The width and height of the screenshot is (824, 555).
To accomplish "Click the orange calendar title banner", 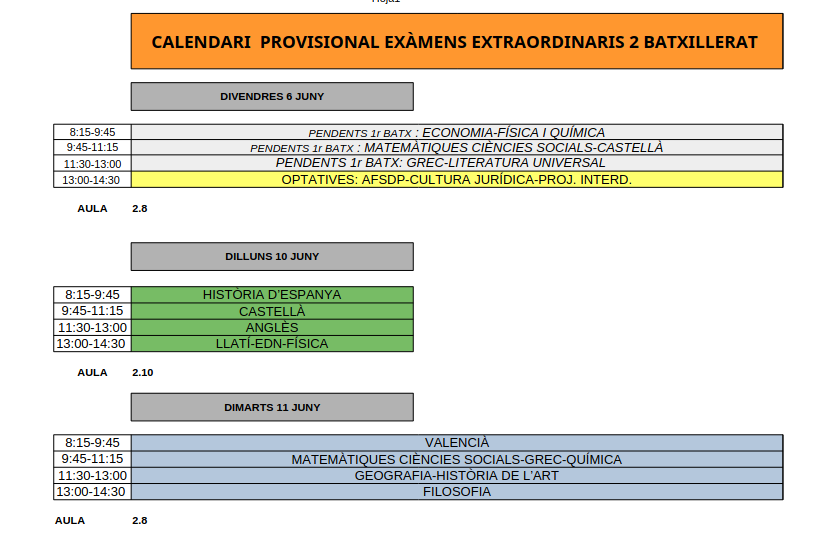I will pyautogui.click(x=456, y=41).
